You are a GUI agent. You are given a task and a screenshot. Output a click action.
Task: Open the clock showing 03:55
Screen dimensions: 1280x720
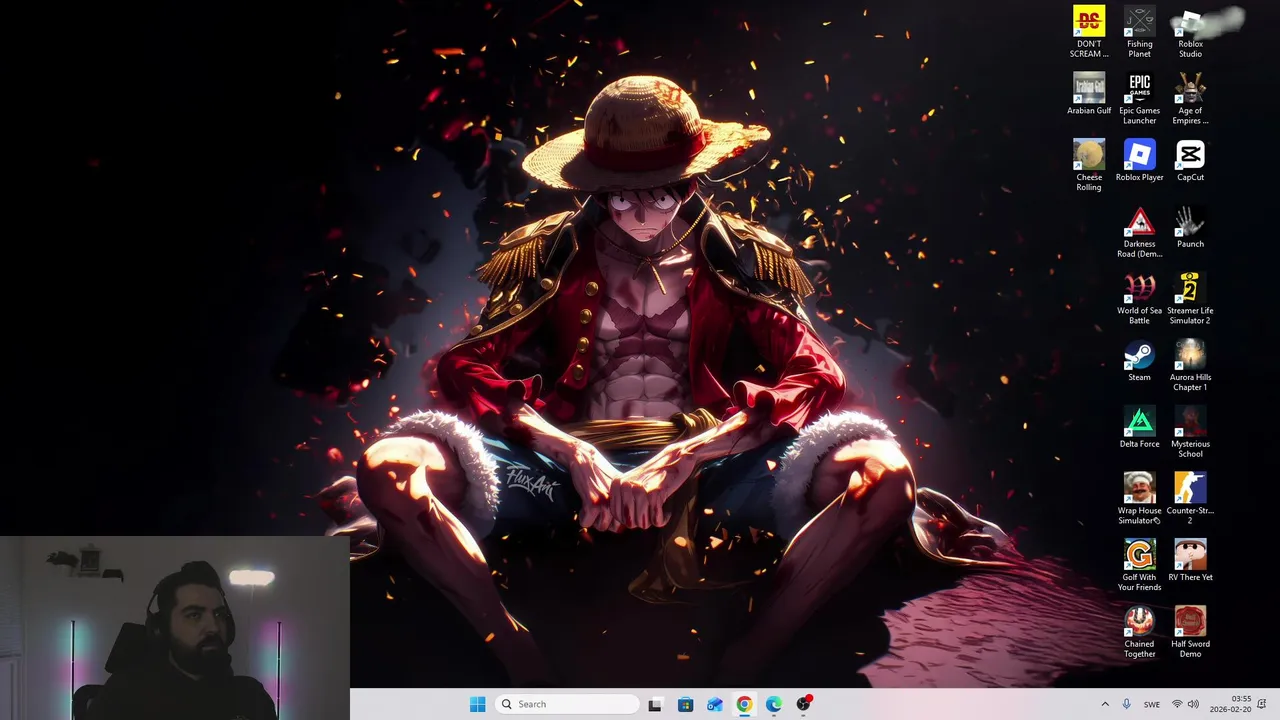click(x=1230, y=704)
